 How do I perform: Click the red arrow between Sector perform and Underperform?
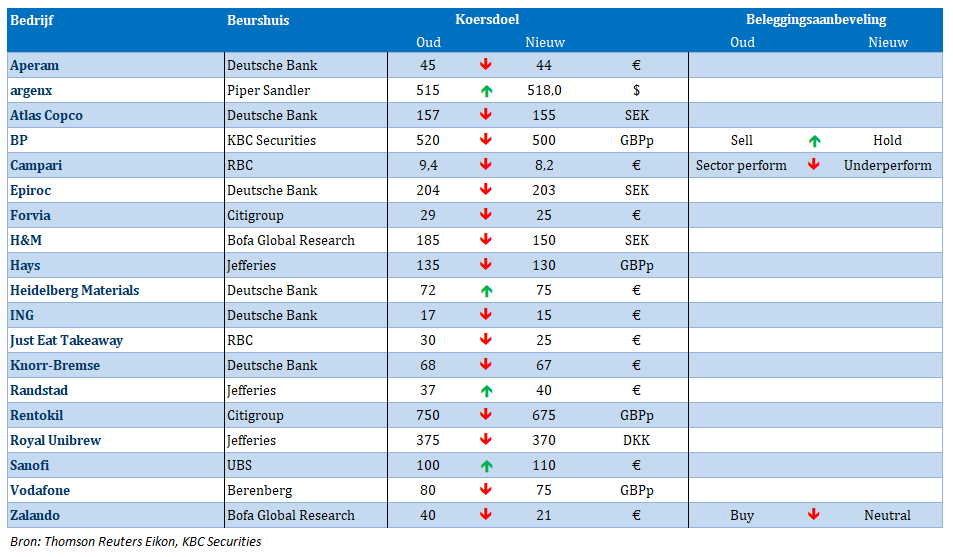click(x=814, y=164)
